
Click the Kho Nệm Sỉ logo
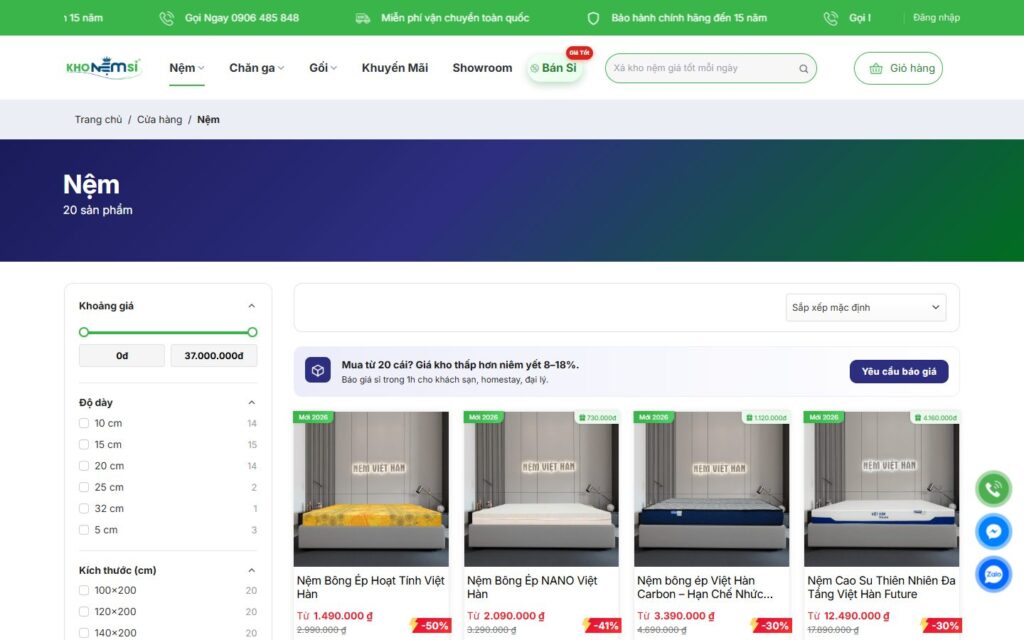[103, 68]
